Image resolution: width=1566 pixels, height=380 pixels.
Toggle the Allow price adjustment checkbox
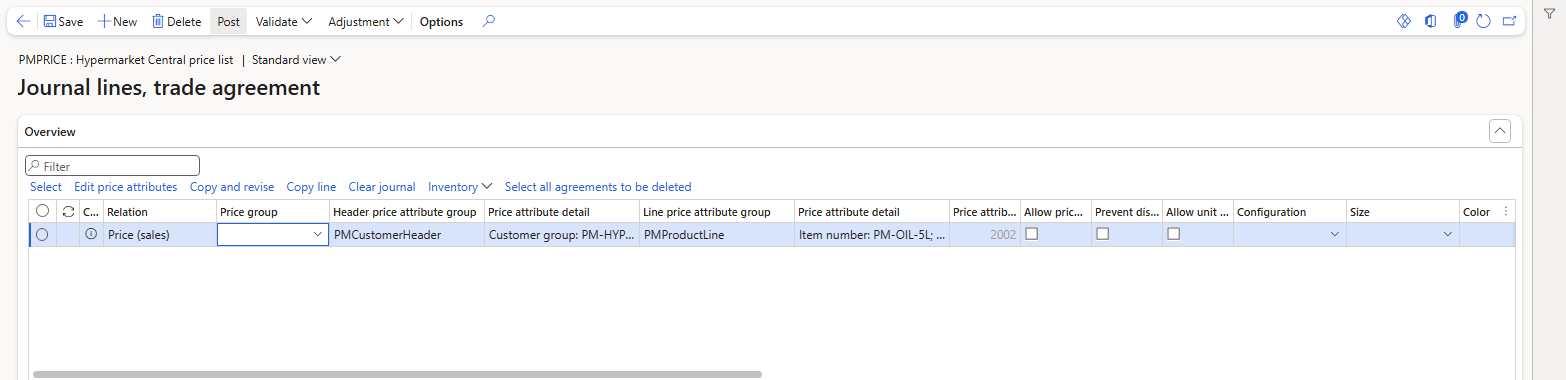click(x=1031, y=233)
